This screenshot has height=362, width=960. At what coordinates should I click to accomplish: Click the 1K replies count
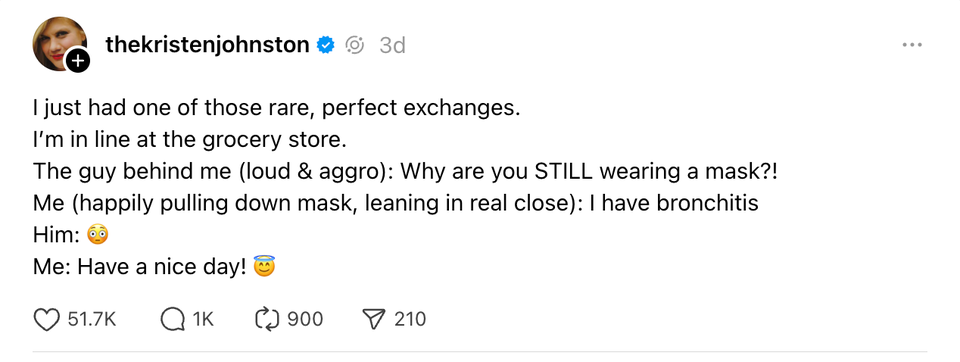point(203,319)
